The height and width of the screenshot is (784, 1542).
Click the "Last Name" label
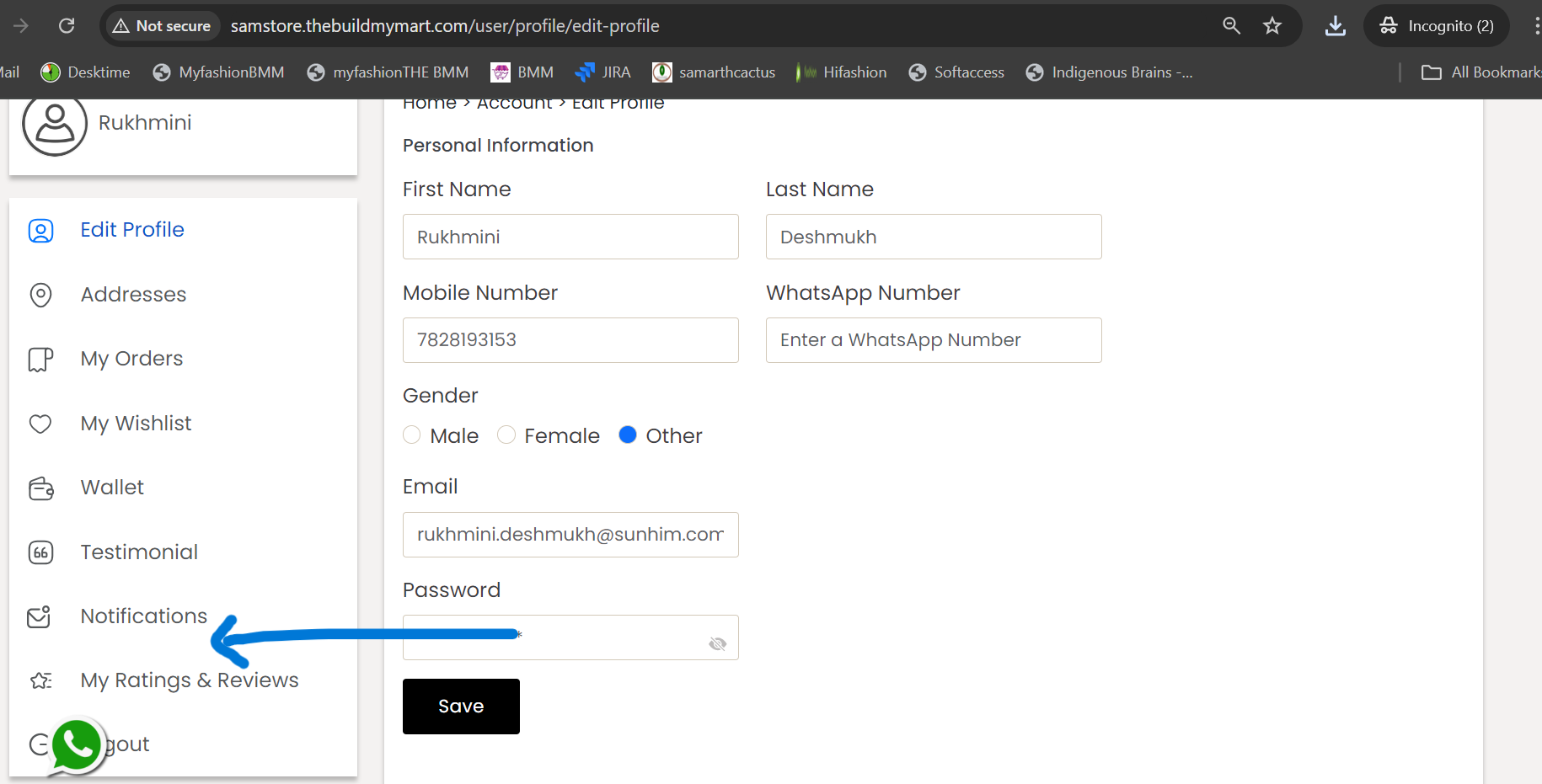click(820, 189)
